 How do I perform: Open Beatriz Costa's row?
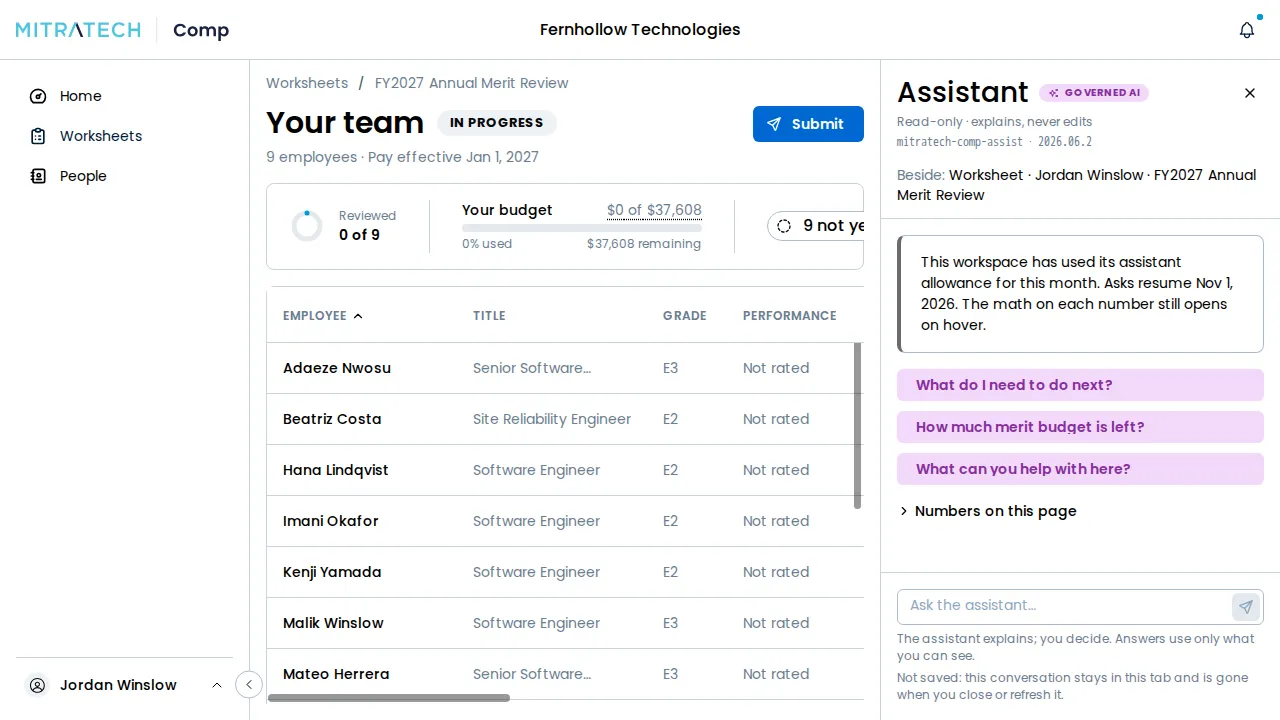click(x=565, y=419)
